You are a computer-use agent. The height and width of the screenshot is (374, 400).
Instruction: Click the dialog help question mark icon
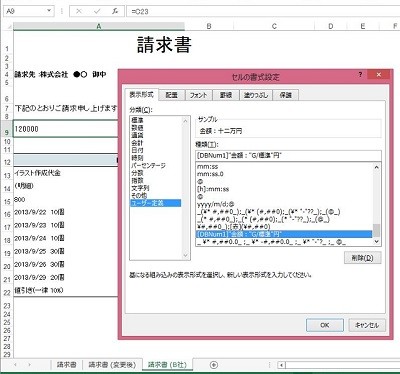click(360, 75)
